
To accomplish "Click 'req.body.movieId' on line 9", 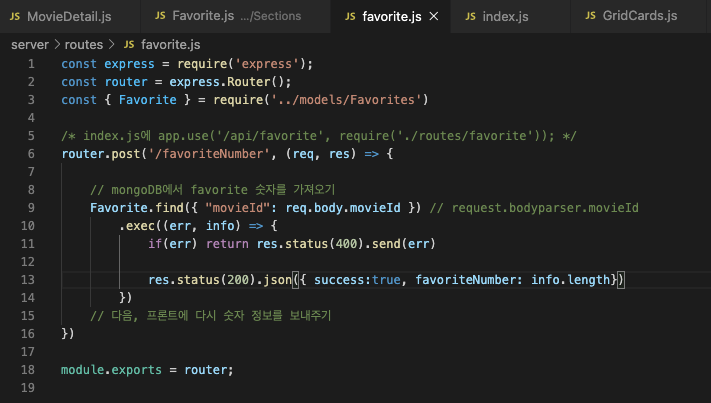I will coord(343,208).
